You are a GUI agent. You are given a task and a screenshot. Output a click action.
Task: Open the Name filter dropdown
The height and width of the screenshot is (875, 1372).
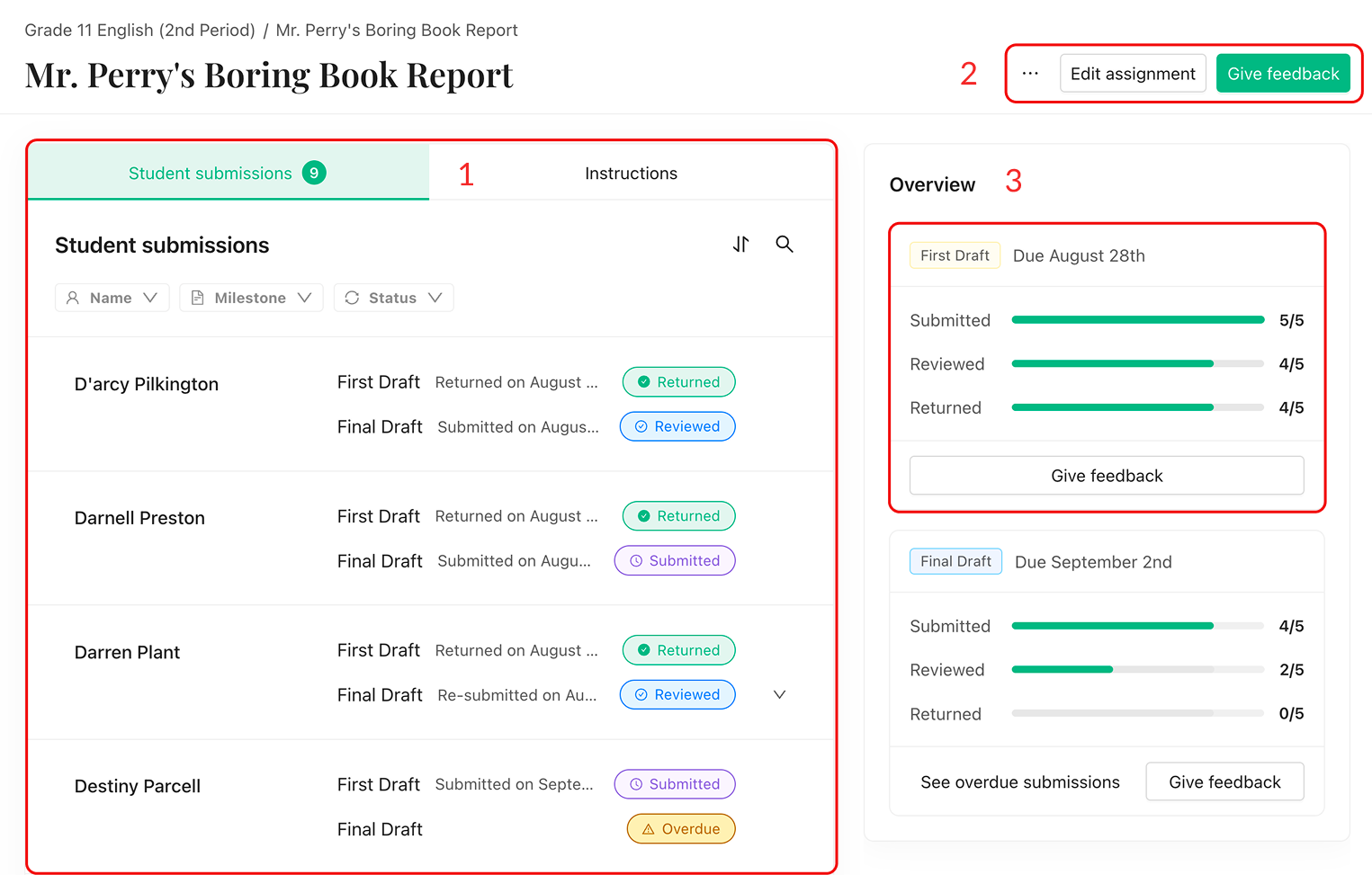click(x=112, y=298)
